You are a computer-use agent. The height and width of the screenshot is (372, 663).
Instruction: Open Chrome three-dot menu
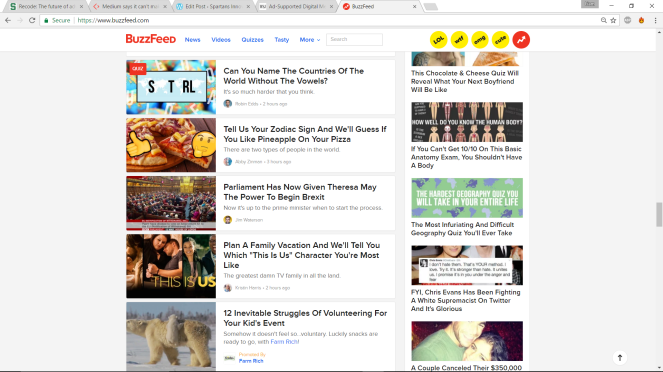click(655, 20)
